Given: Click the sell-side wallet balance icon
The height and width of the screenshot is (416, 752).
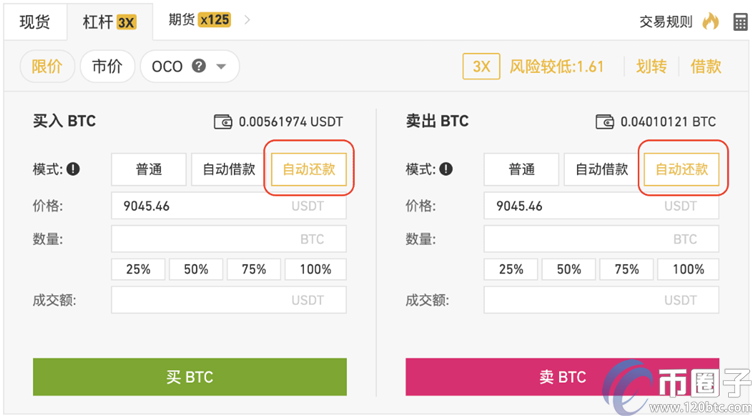Looking at the screenshot, I should click(604, 122).
